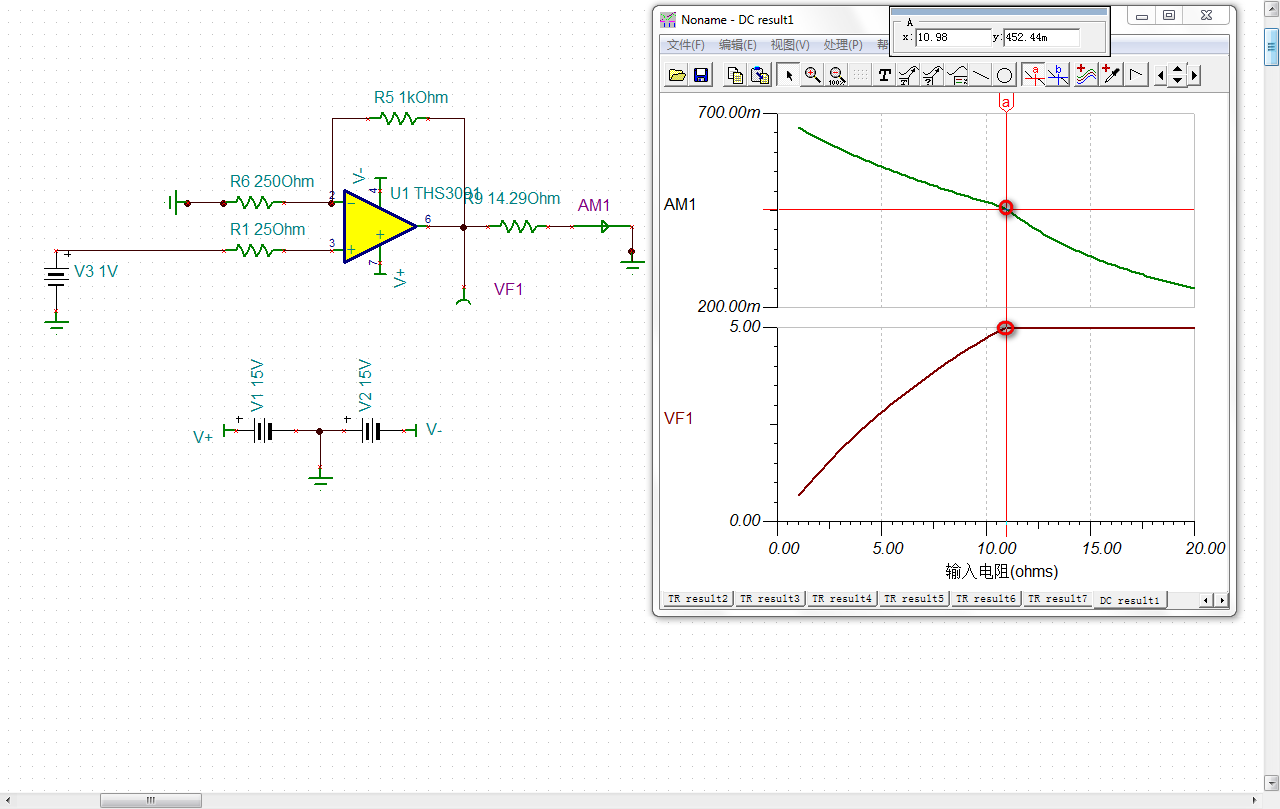The width and height of the screenshot is (1280, 809).
Task: Choose the text T annotation tool
Action: coord(884,75)
